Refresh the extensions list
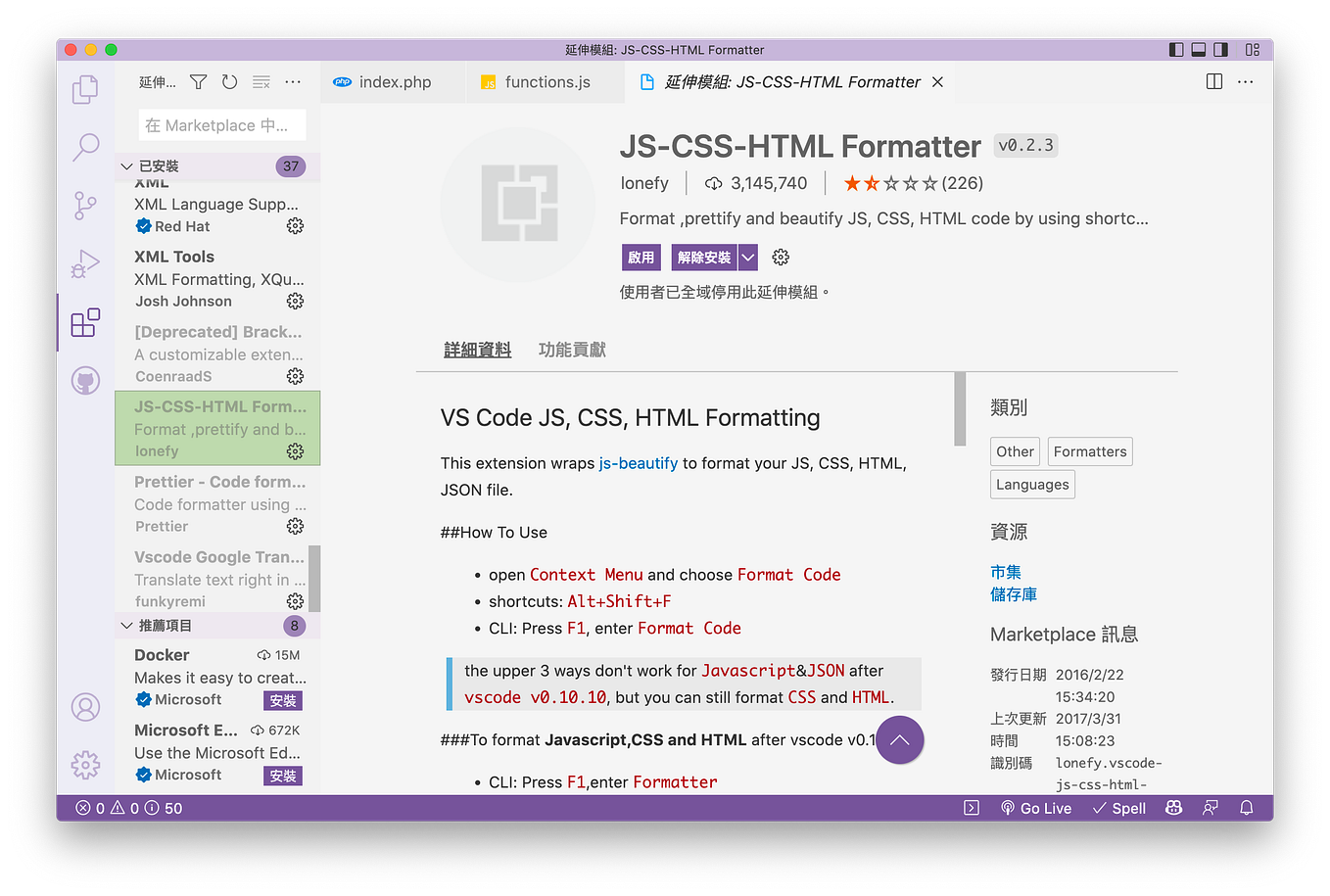This screenshot has height=896, width=1330. tap(229, 82)
